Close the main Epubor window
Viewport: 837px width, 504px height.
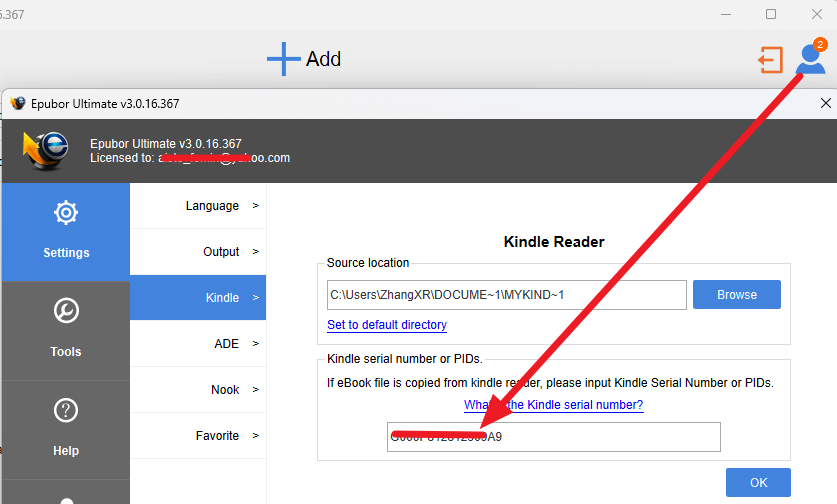[817, 14]
